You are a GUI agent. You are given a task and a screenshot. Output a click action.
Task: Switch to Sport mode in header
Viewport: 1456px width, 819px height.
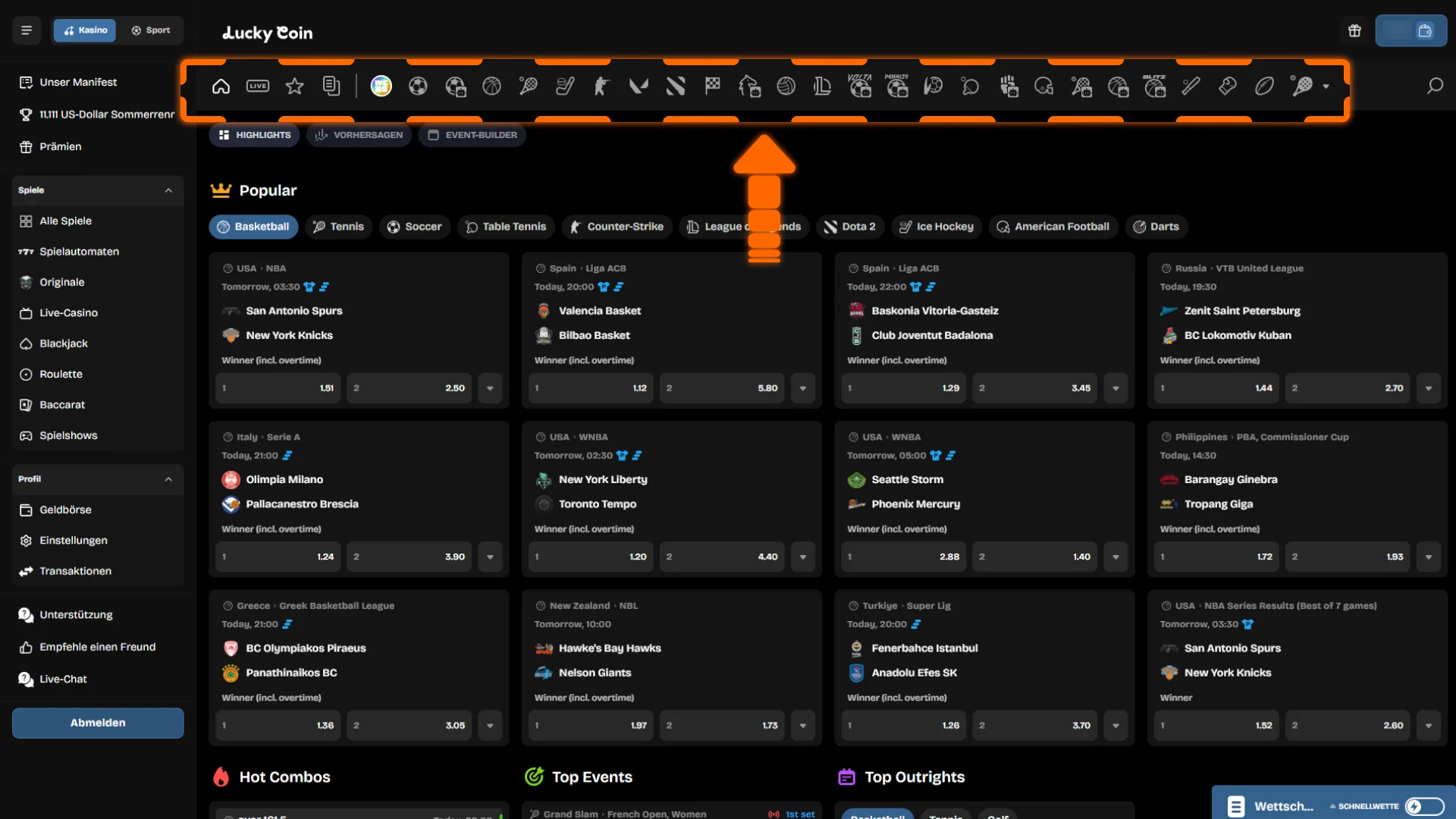(x=151, y=30)
